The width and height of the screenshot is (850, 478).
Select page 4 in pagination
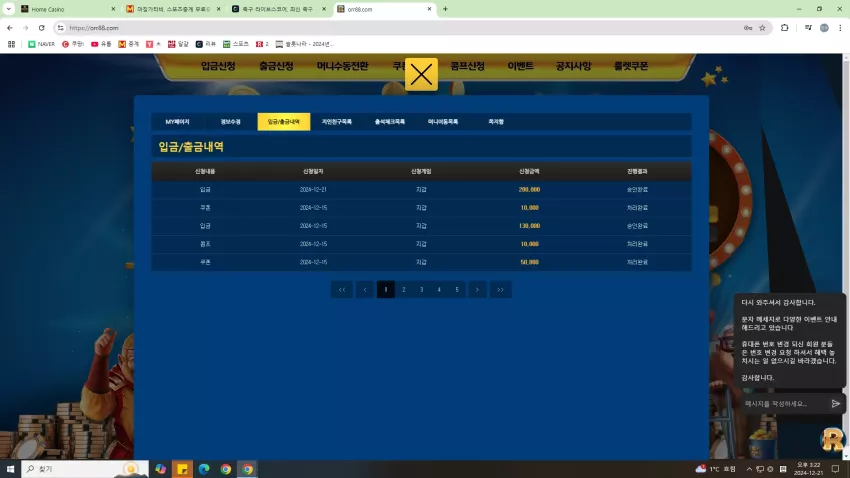tap(439, 289)
